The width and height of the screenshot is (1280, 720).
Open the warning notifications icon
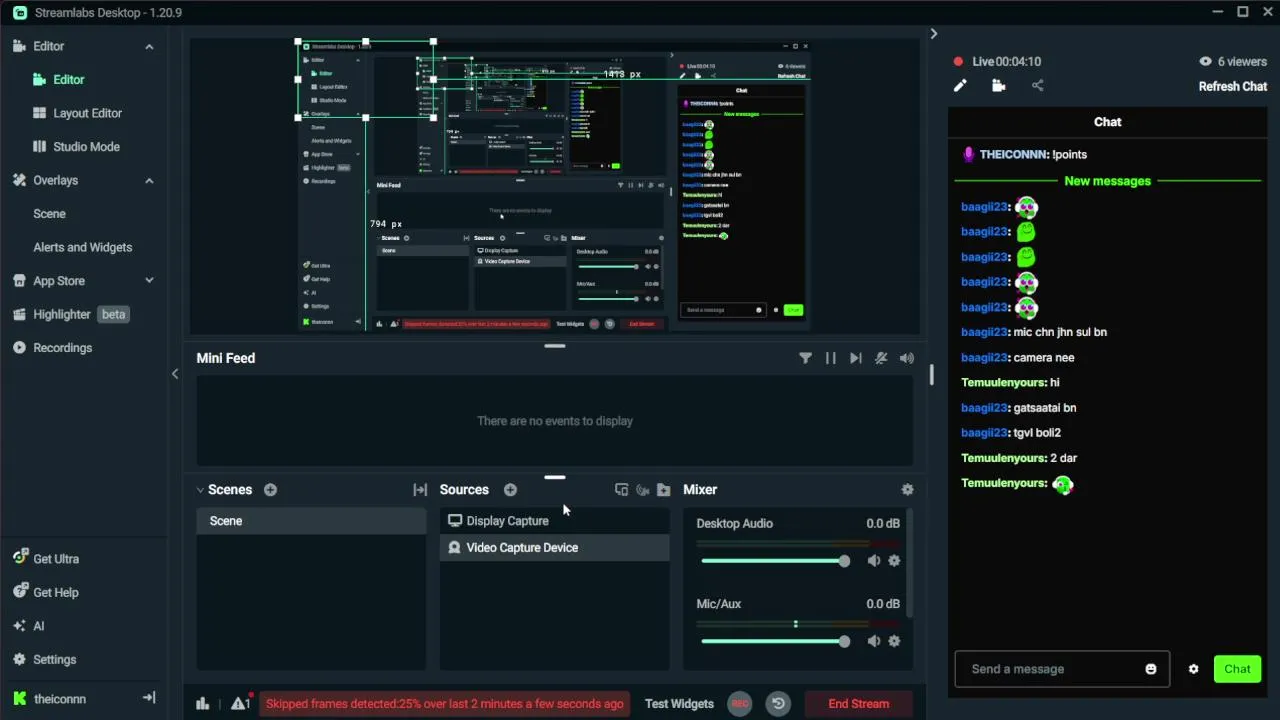pos(240,703)
